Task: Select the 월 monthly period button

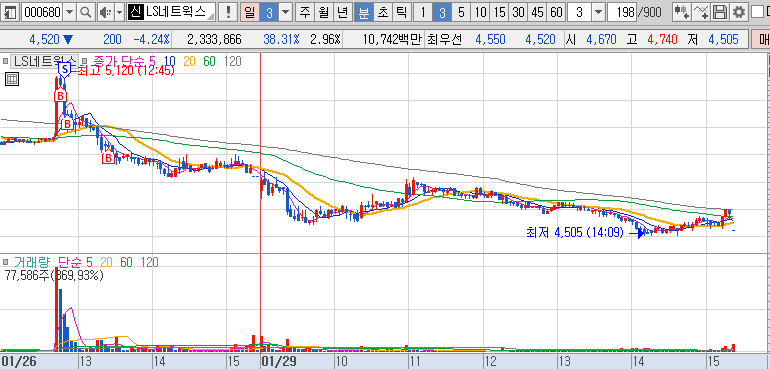Action: (324, 13)
